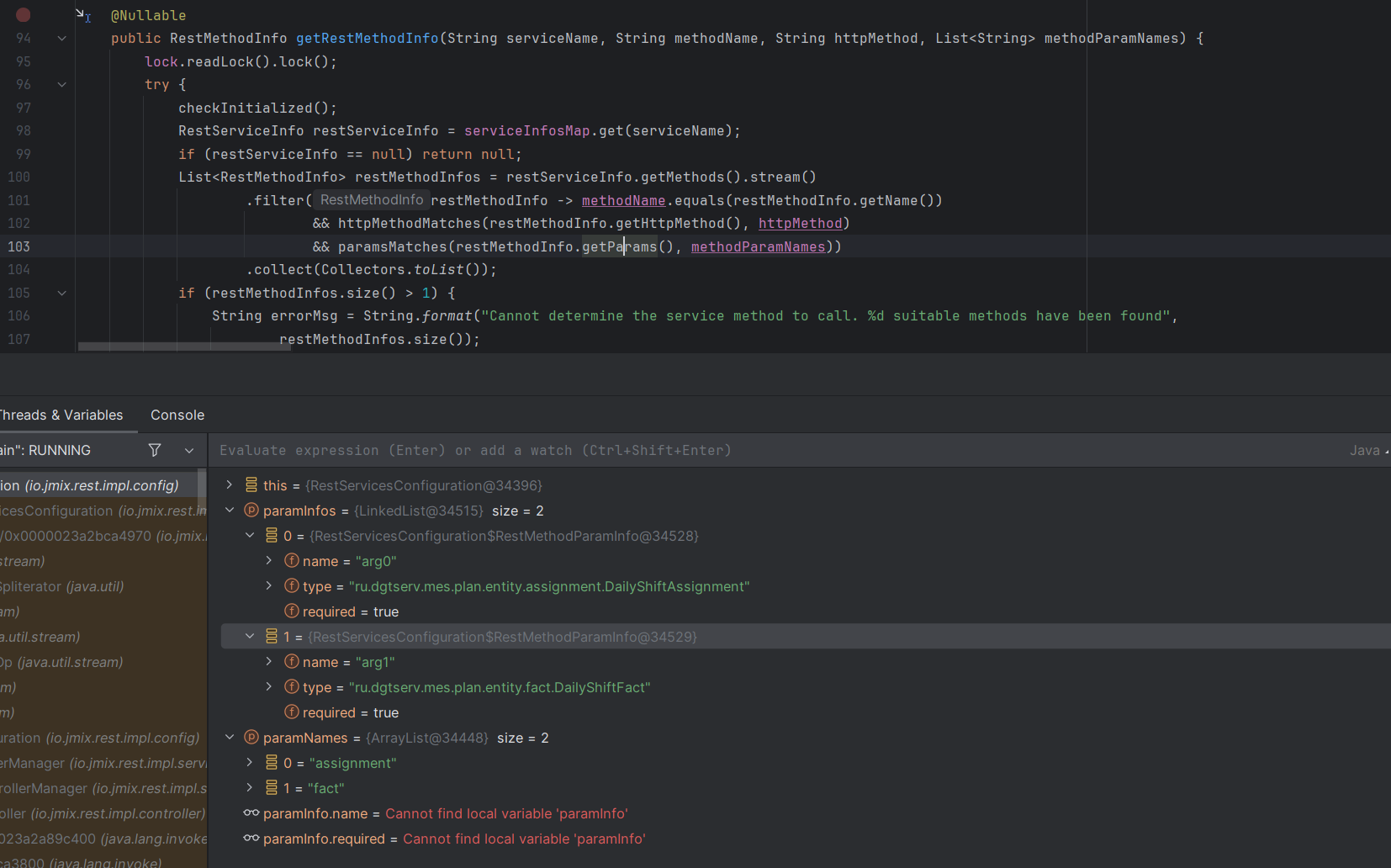Viewport: 1391px width, 868px height.
Task: Click the field icon of name = "arg1"
Action: click(x=292, y=662)
